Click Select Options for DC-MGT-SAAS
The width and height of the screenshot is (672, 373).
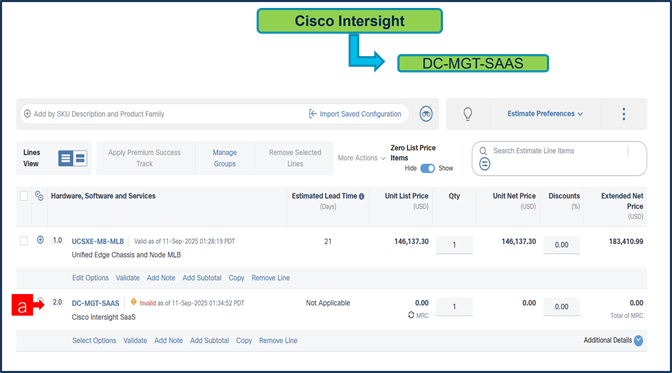pyautogui.click(x=94, y=340)
